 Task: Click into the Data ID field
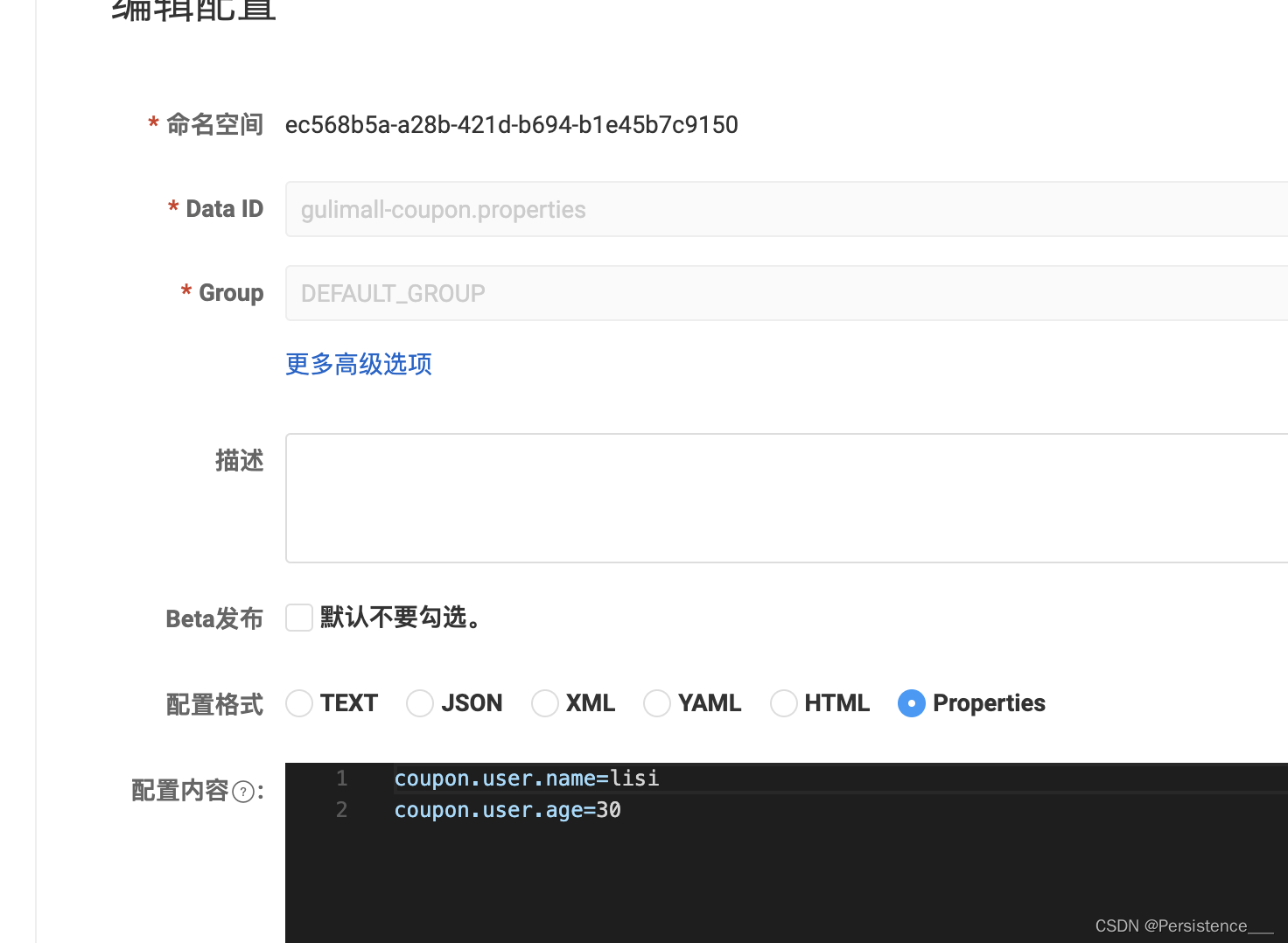click(x=787, y=209)
